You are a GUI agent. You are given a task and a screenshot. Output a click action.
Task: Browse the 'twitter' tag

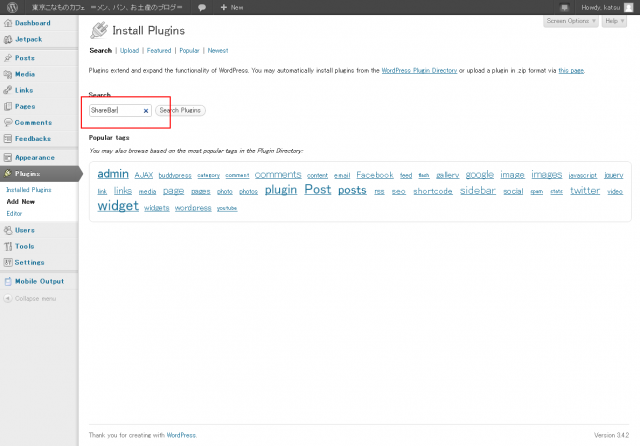pyautogui.click(x=585, y=191)
